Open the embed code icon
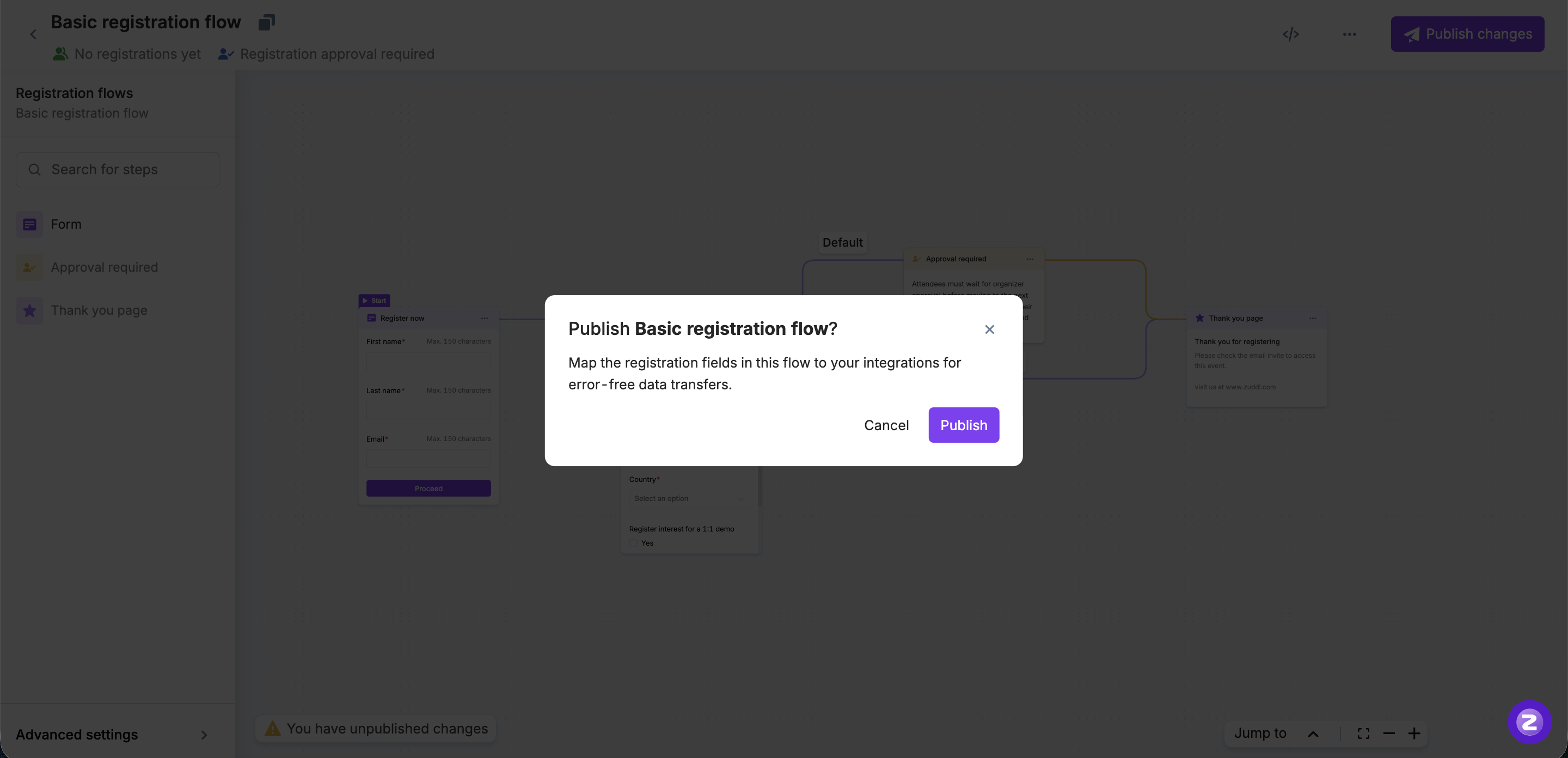The height and width of the screenshot is (758, 1568). coord(1290,34)
